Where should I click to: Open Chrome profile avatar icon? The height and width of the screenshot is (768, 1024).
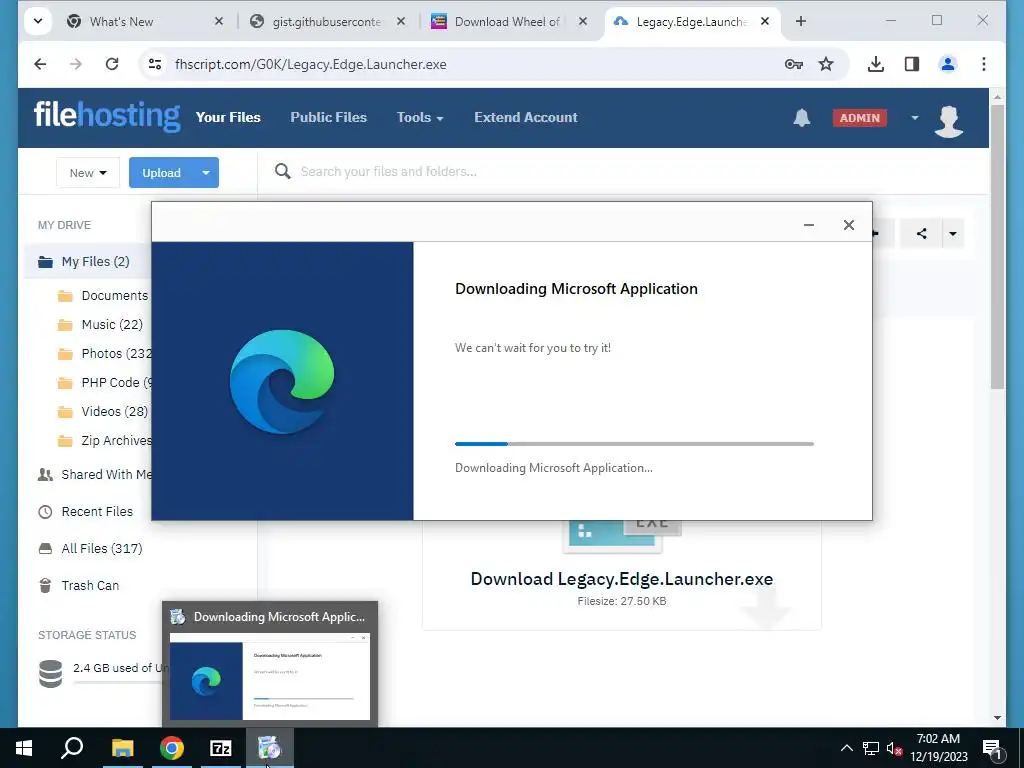948,64
